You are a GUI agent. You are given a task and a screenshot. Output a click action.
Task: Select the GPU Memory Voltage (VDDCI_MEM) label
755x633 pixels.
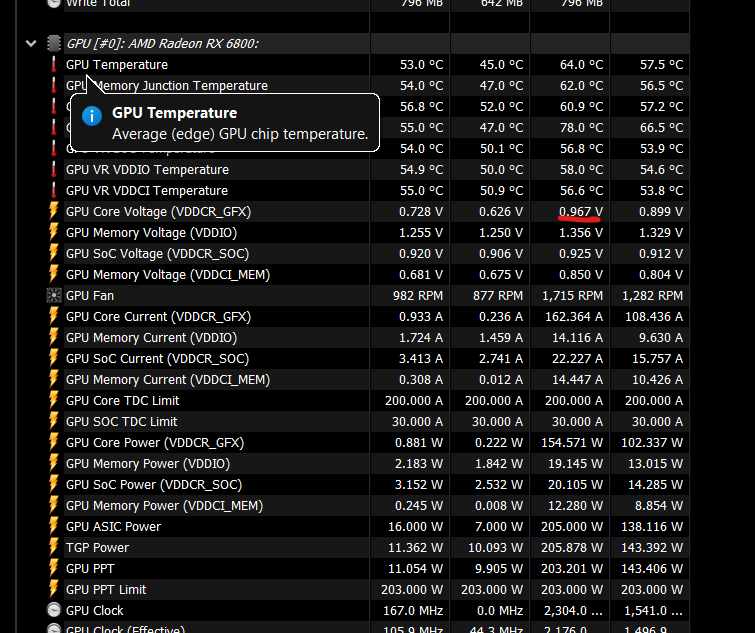click(x=168, y=274)
